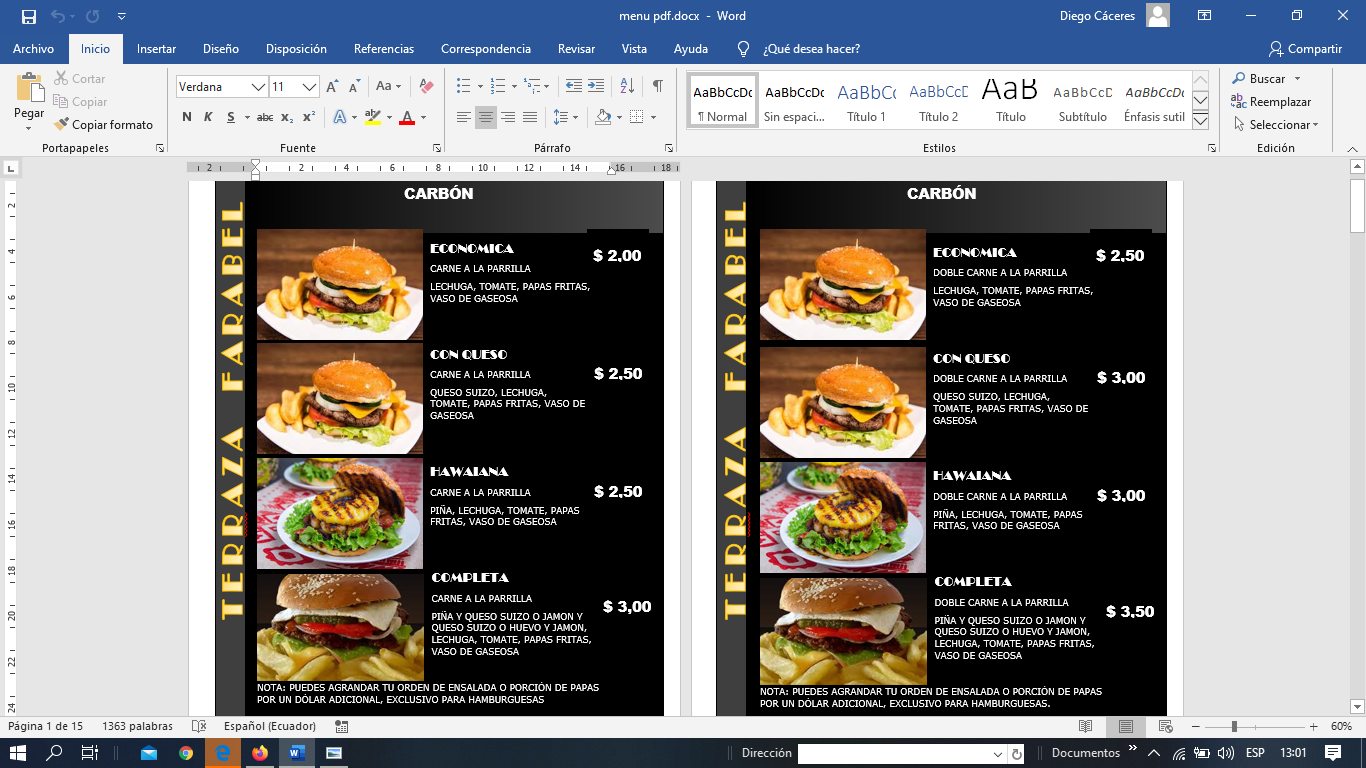Click the Compartir button

pyautogui.click(x=1305, y=49)
